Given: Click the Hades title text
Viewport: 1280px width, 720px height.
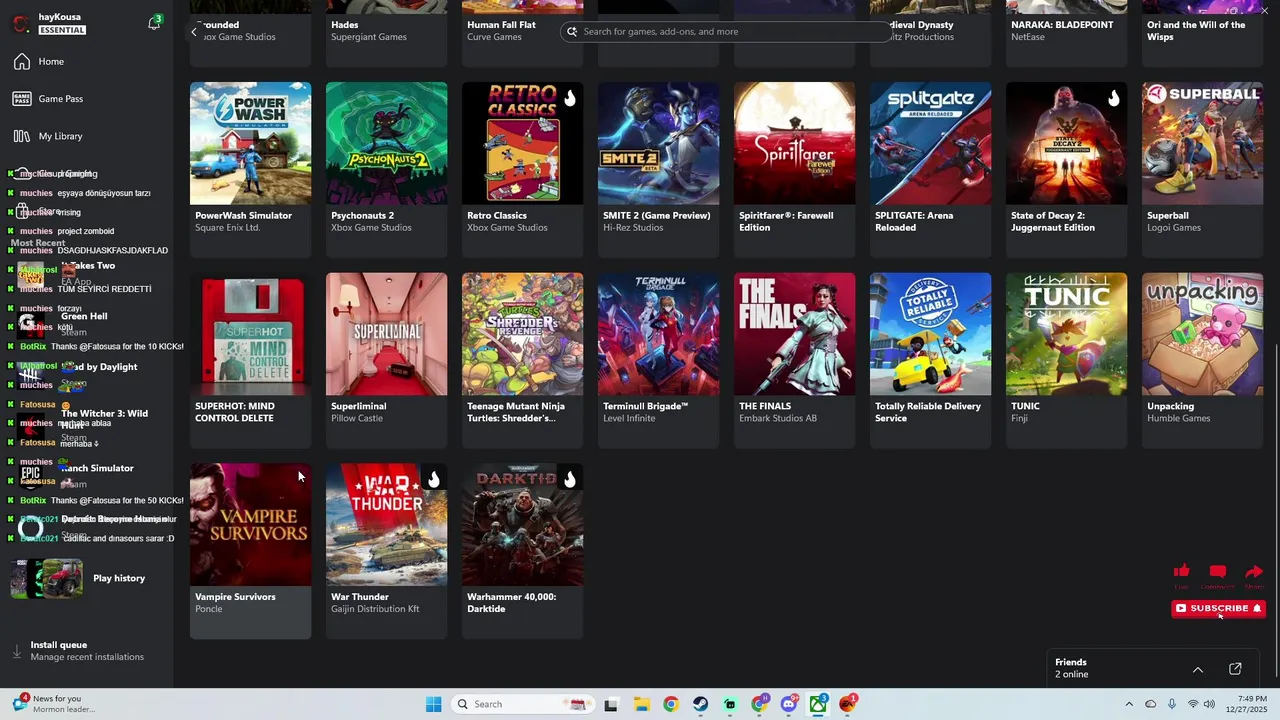Looking at the screenshot, I should tap(345, 25).
